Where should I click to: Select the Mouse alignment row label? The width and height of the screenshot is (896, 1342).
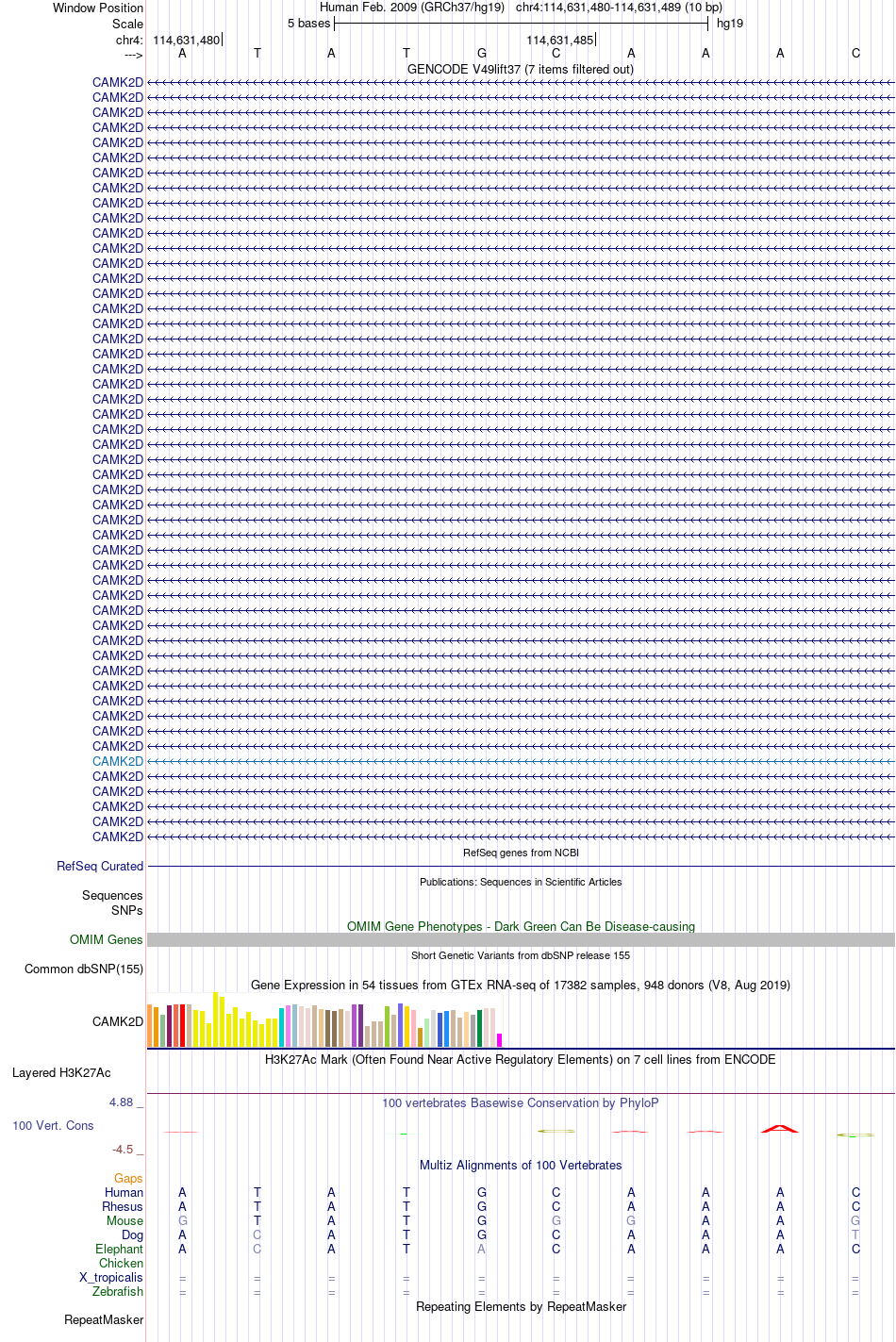[124, 1220]
